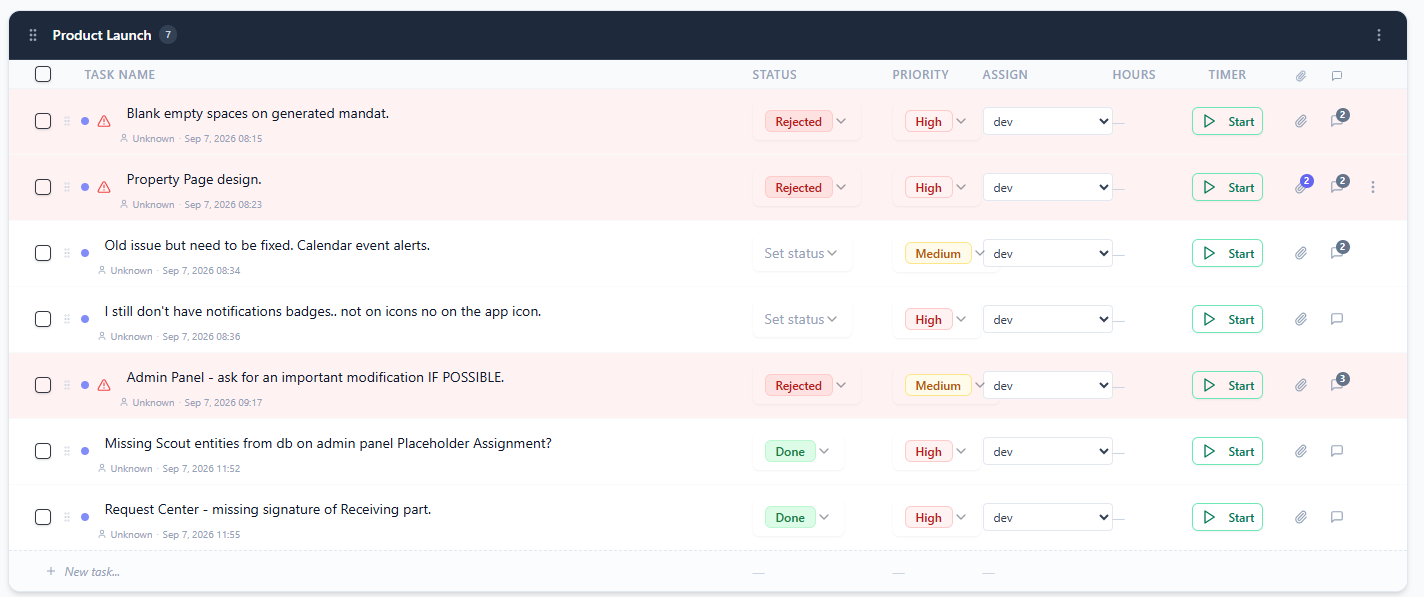Start timer for notifications badges task
Screen dimensions: 1424x597
pos(1227,319)
